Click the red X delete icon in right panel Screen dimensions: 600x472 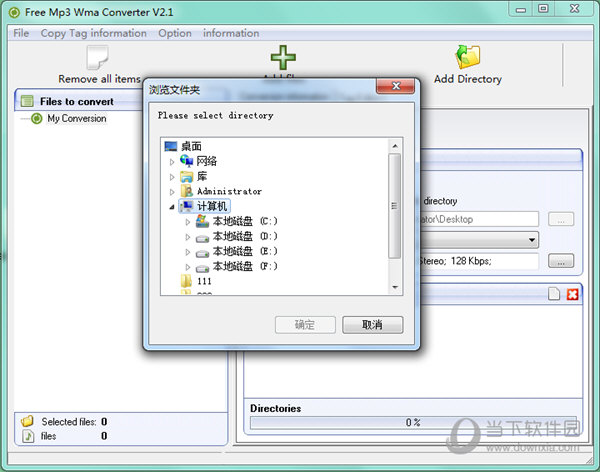(572, 294)
